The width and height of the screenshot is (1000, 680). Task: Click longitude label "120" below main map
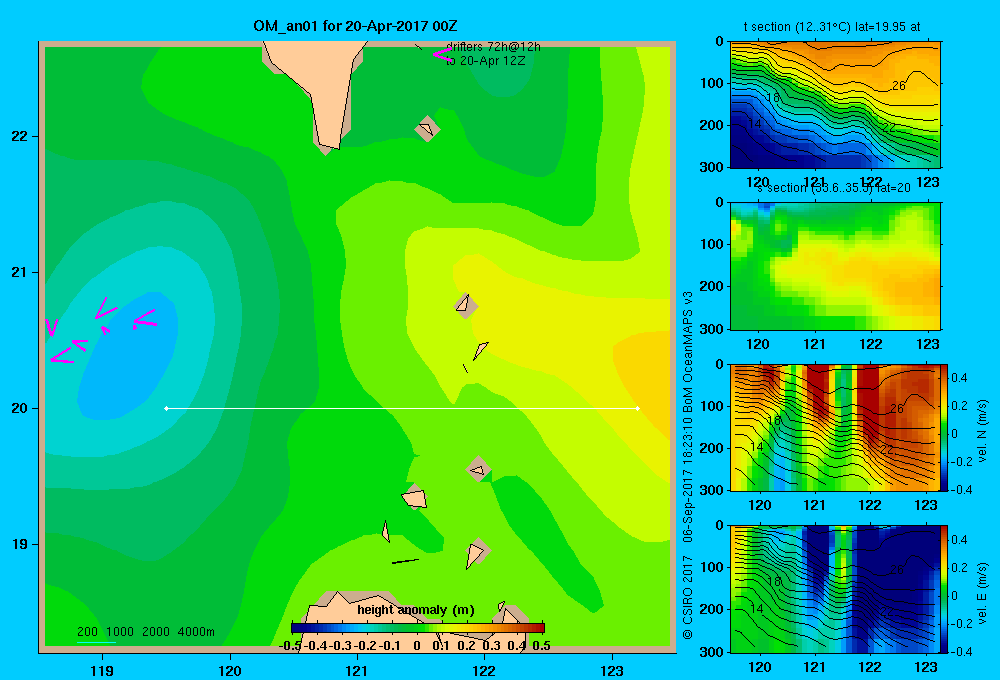point(230,670)
